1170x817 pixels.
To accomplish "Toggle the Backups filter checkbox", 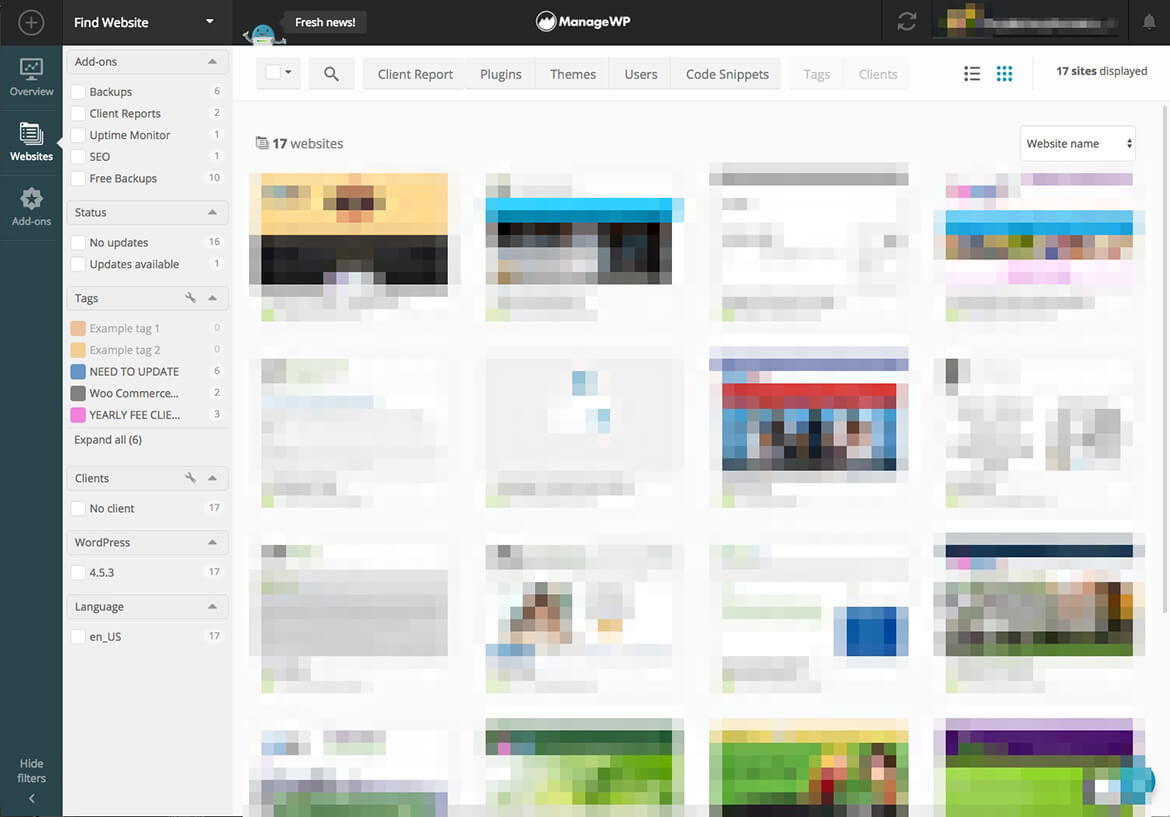I will click(78, 92).
